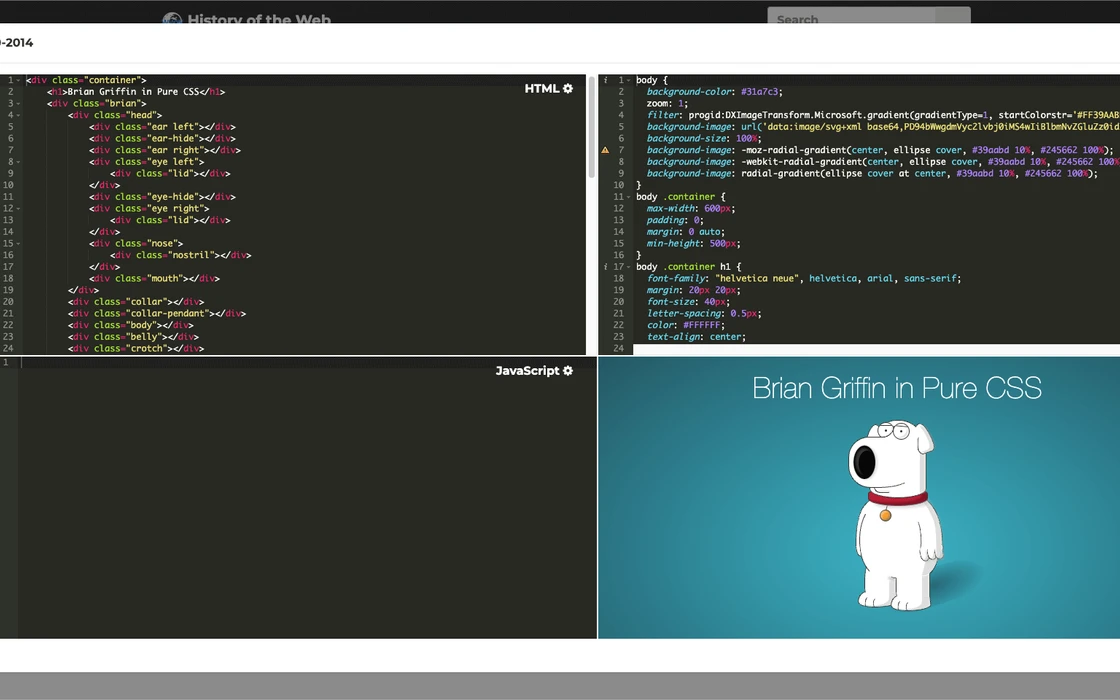Click the "color: #FFFFFF" CSS line
Image resolution: width=1120 pixels, height=700 pixels.
click(x=686, y=325)
